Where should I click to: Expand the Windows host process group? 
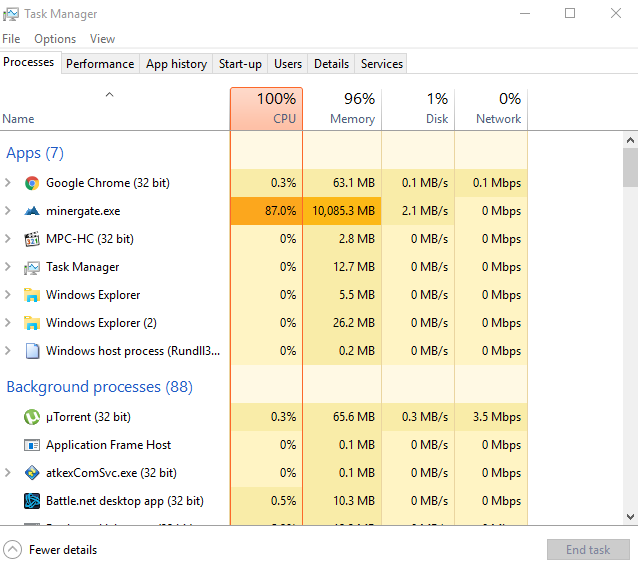[8, 351]
